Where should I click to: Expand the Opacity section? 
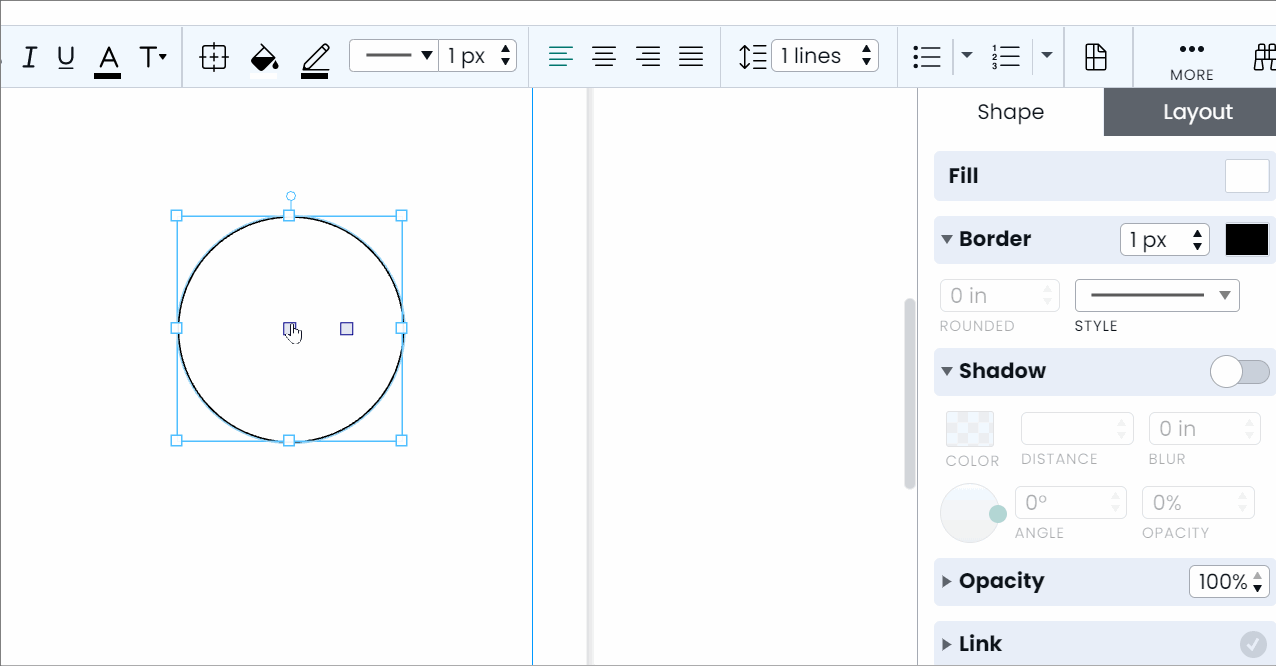(946, 581)
